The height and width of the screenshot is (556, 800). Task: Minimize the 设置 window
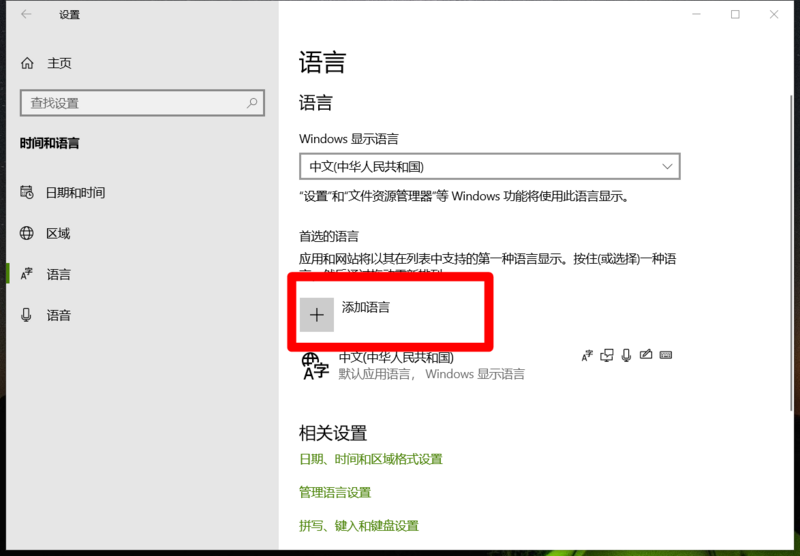click(x=696, y=14)
